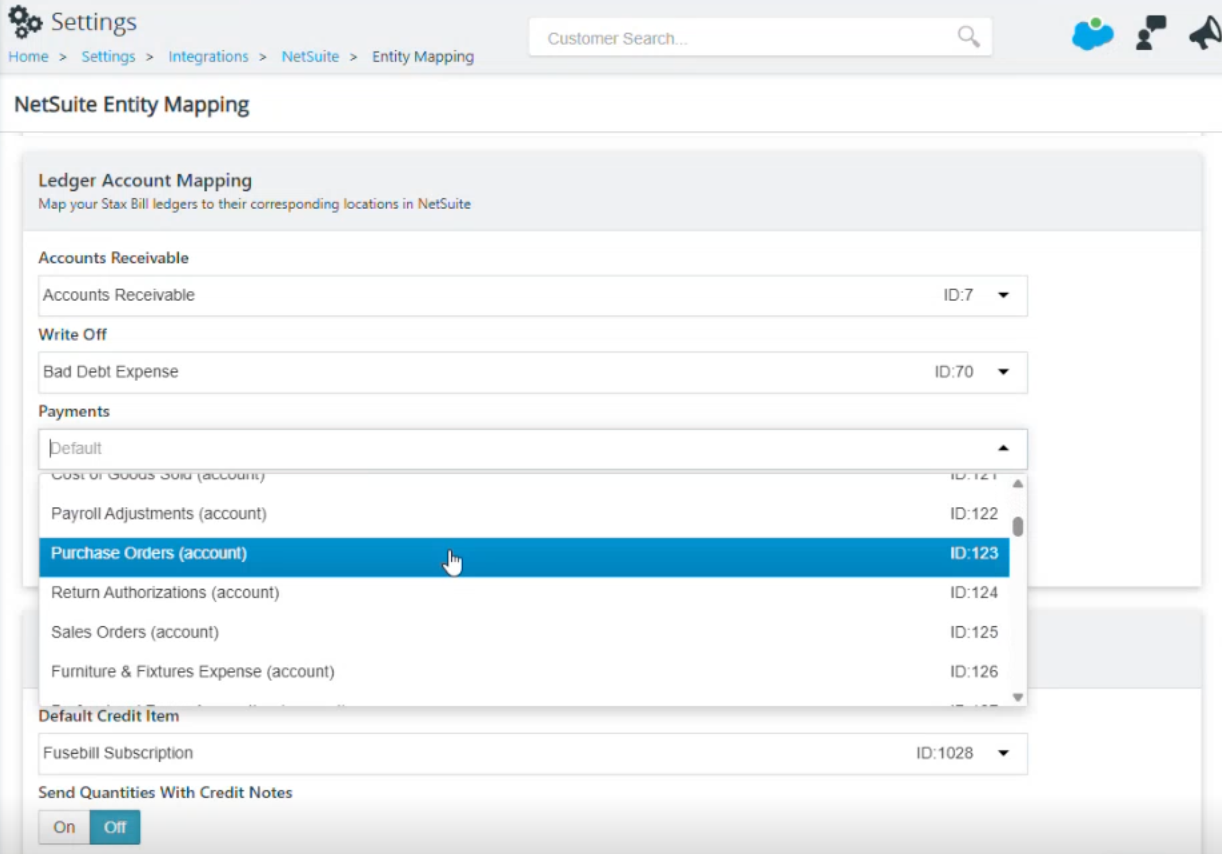Click the NetSuite Entity Mapping heading

132,105
